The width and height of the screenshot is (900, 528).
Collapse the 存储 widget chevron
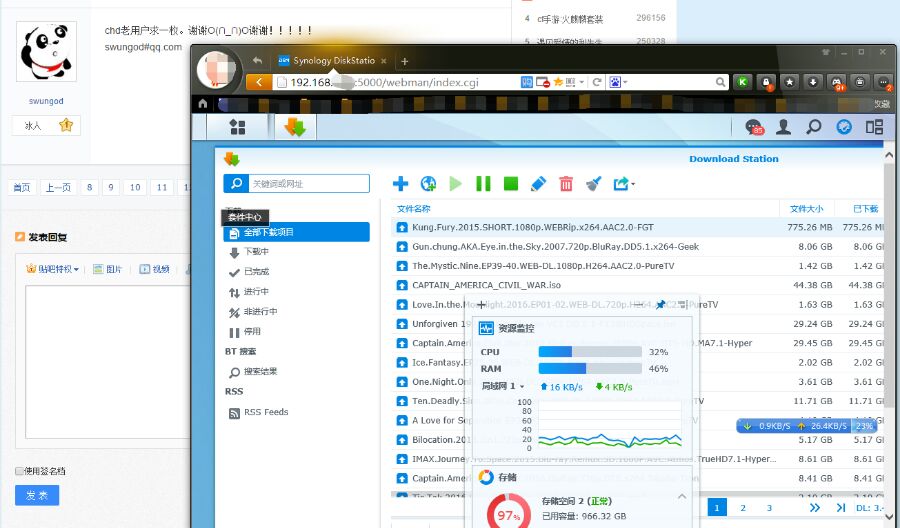pos(681,496)
